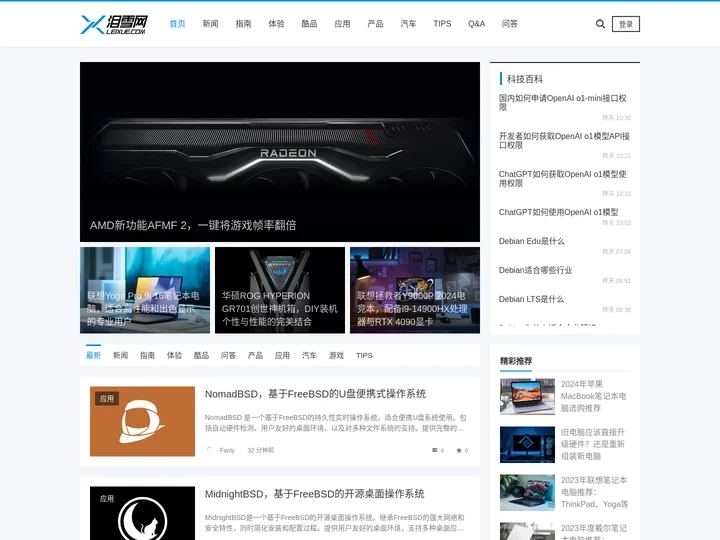The height and width of the screenshot is (540, 720).
Task: Open TIPS in the top navigation
Action: pos(442,24)
